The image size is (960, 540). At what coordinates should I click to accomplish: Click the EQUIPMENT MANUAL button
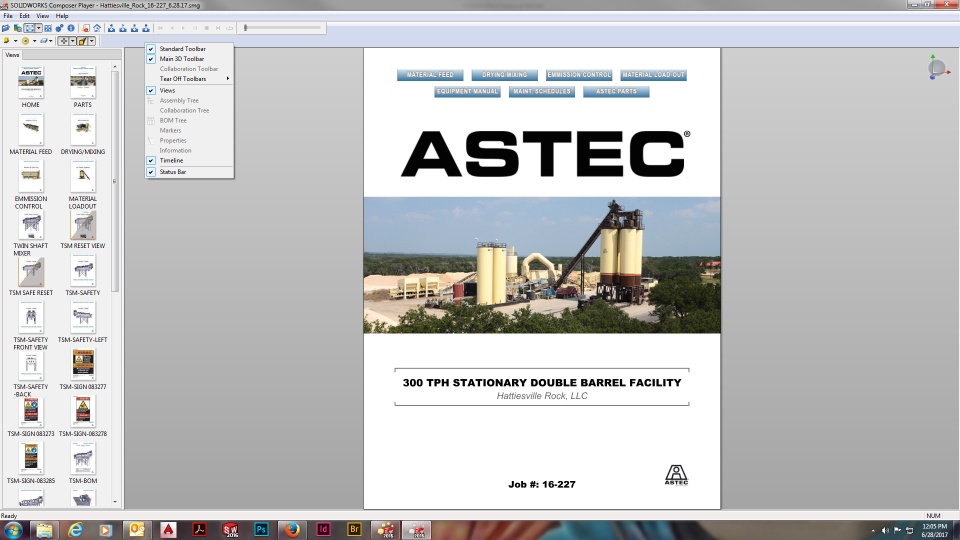pyautogui.click(x=467, y=91)
